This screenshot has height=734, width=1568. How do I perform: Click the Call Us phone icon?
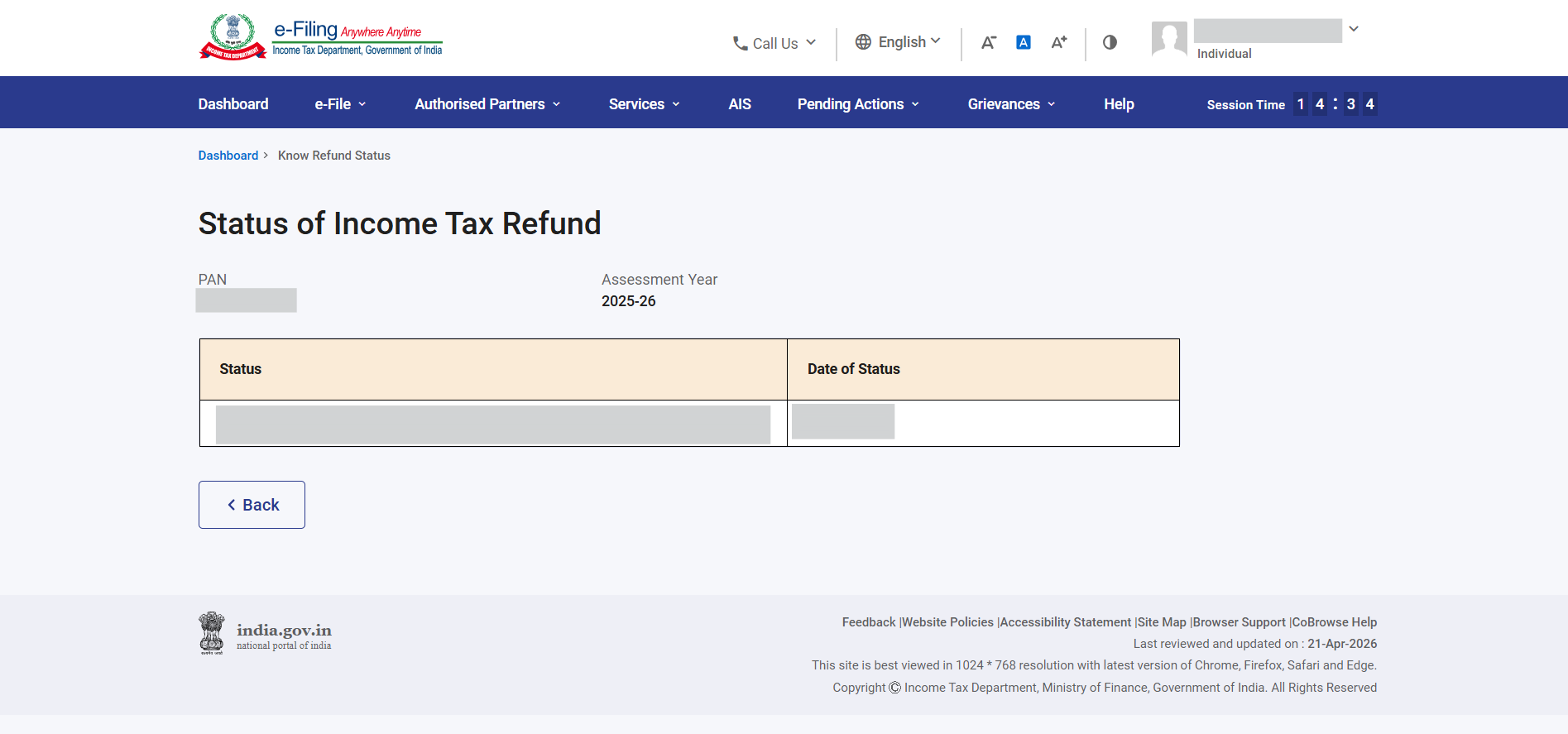(x=740, y=43)
